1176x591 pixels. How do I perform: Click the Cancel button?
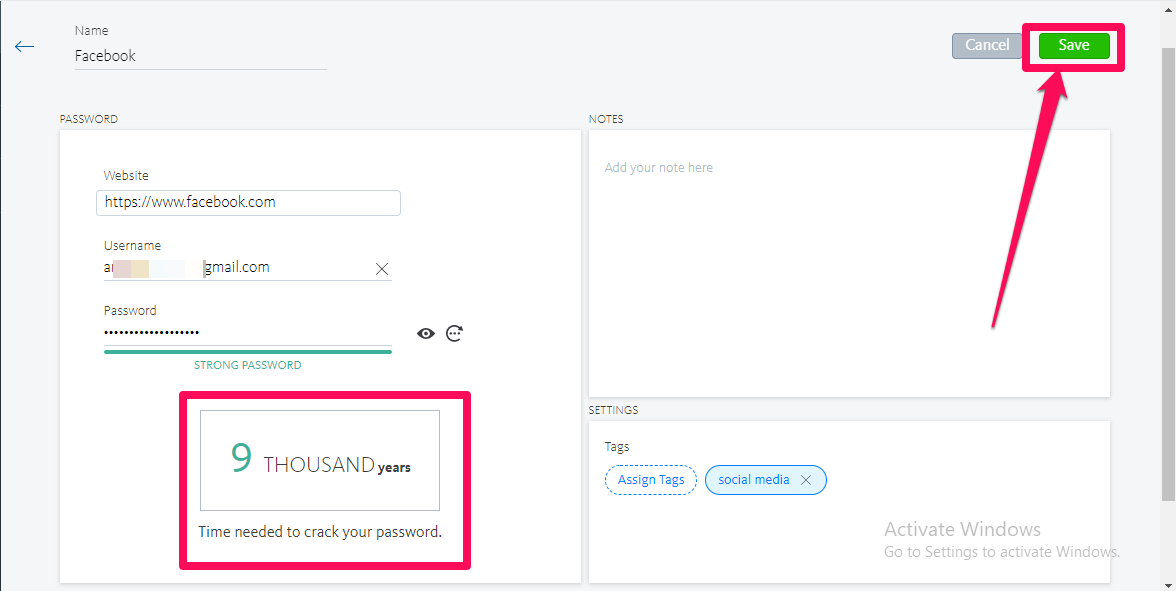click(x=987, y=46)
